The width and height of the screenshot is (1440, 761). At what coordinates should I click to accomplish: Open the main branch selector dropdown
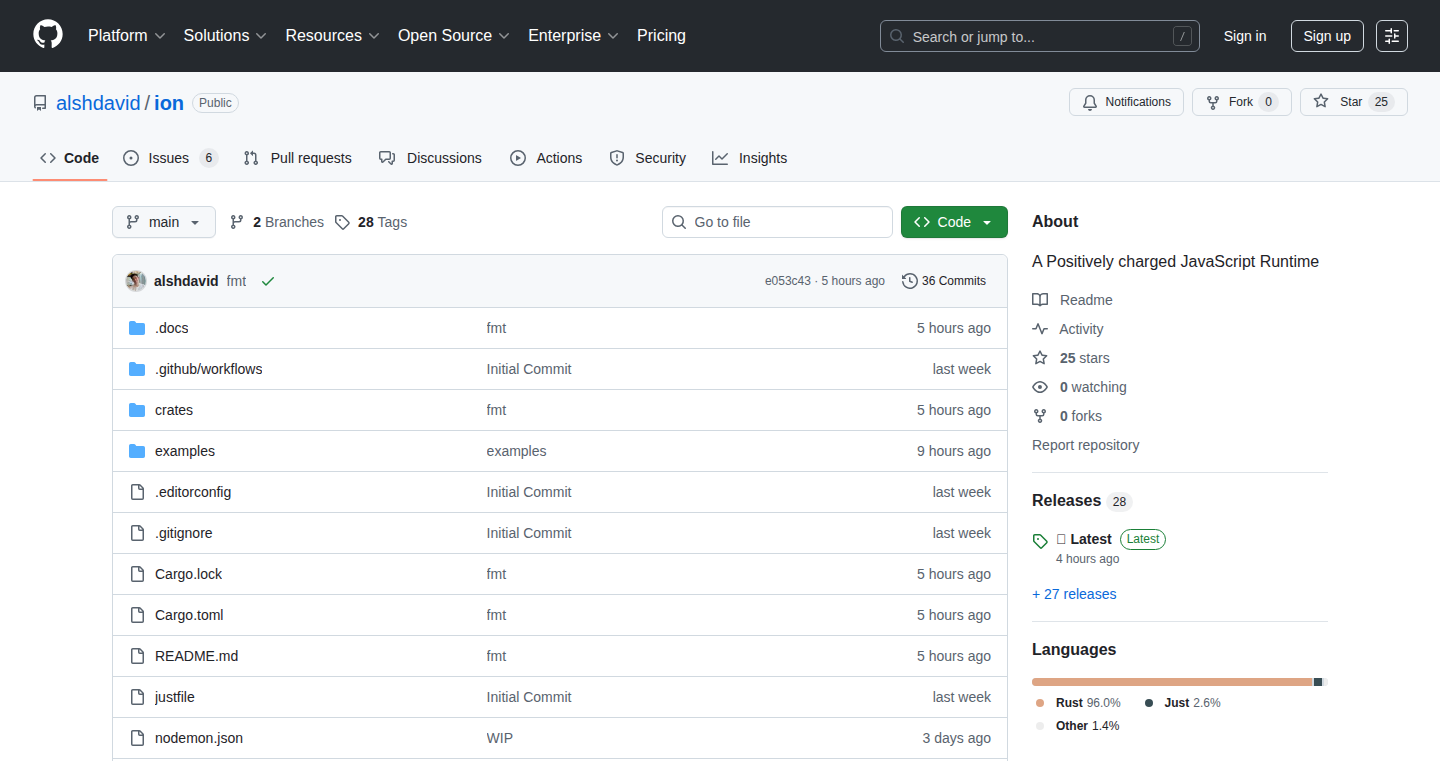[164, 222]
